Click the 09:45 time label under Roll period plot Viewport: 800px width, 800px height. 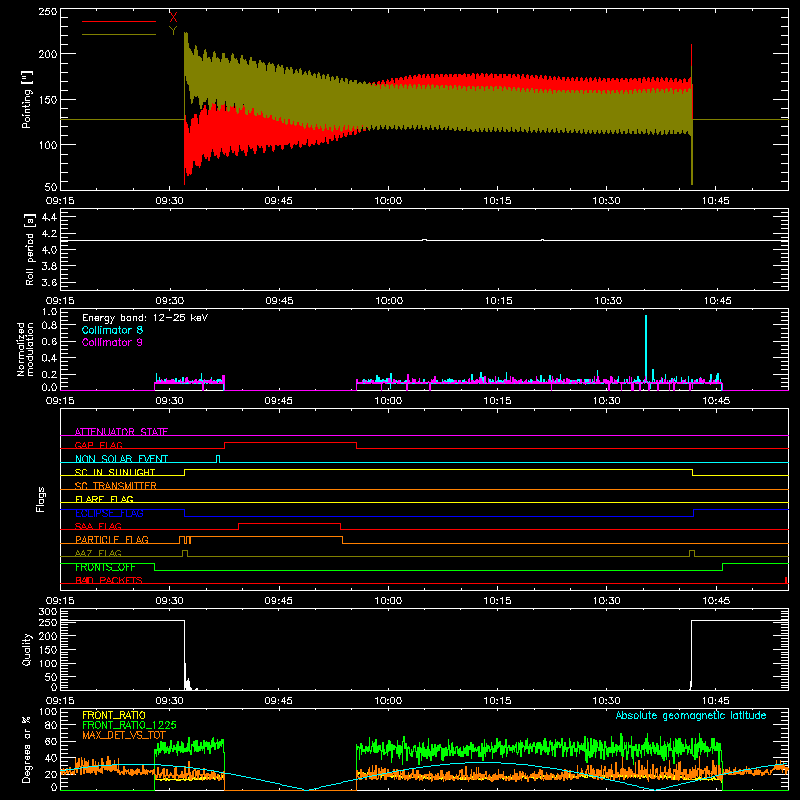click(280, 301)
